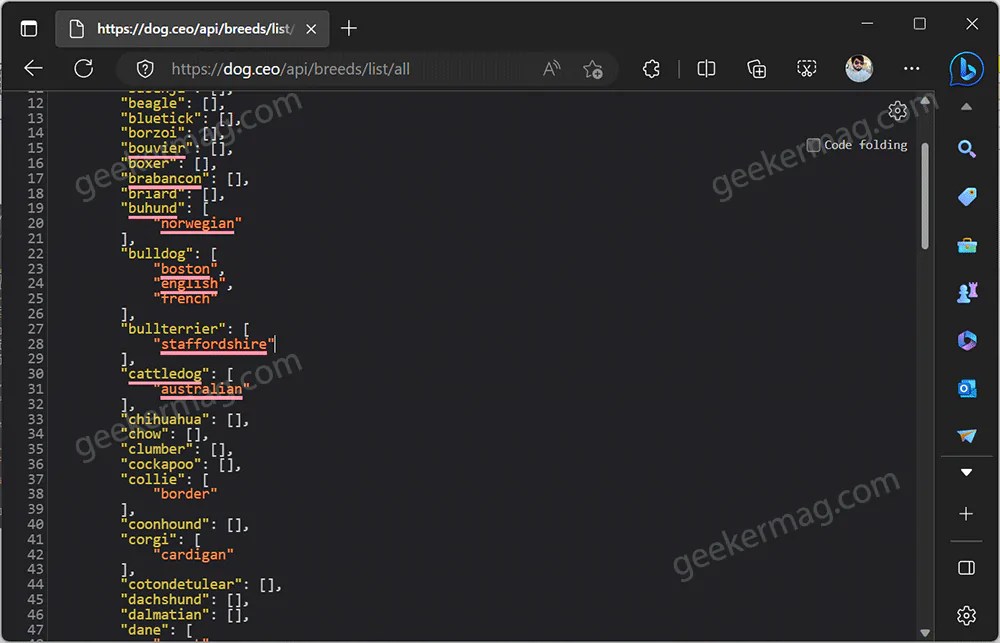The image size is (1000, 643).
Task: Open the Settings and more menu
Action: click(911, 68)
